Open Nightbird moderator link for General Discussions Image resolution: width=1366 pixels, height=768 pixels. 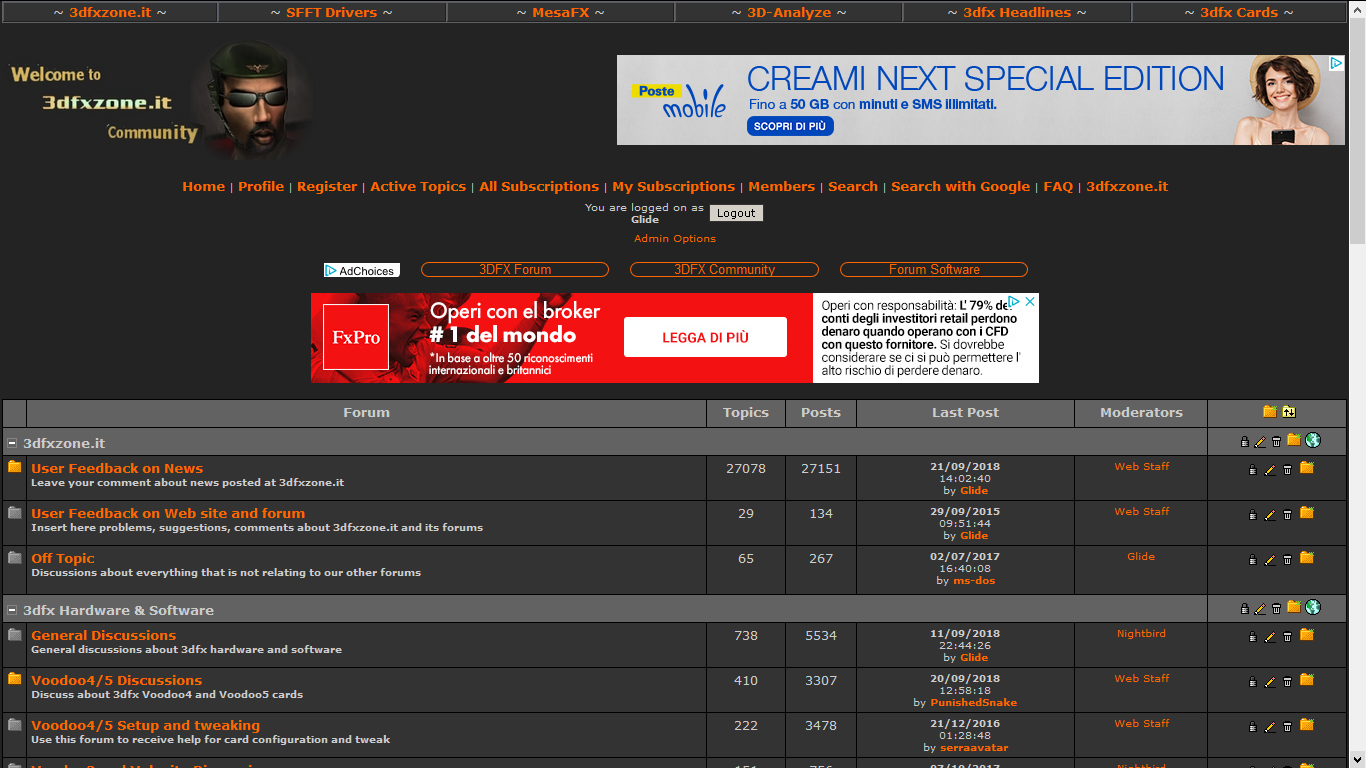tap(1141, 633)
